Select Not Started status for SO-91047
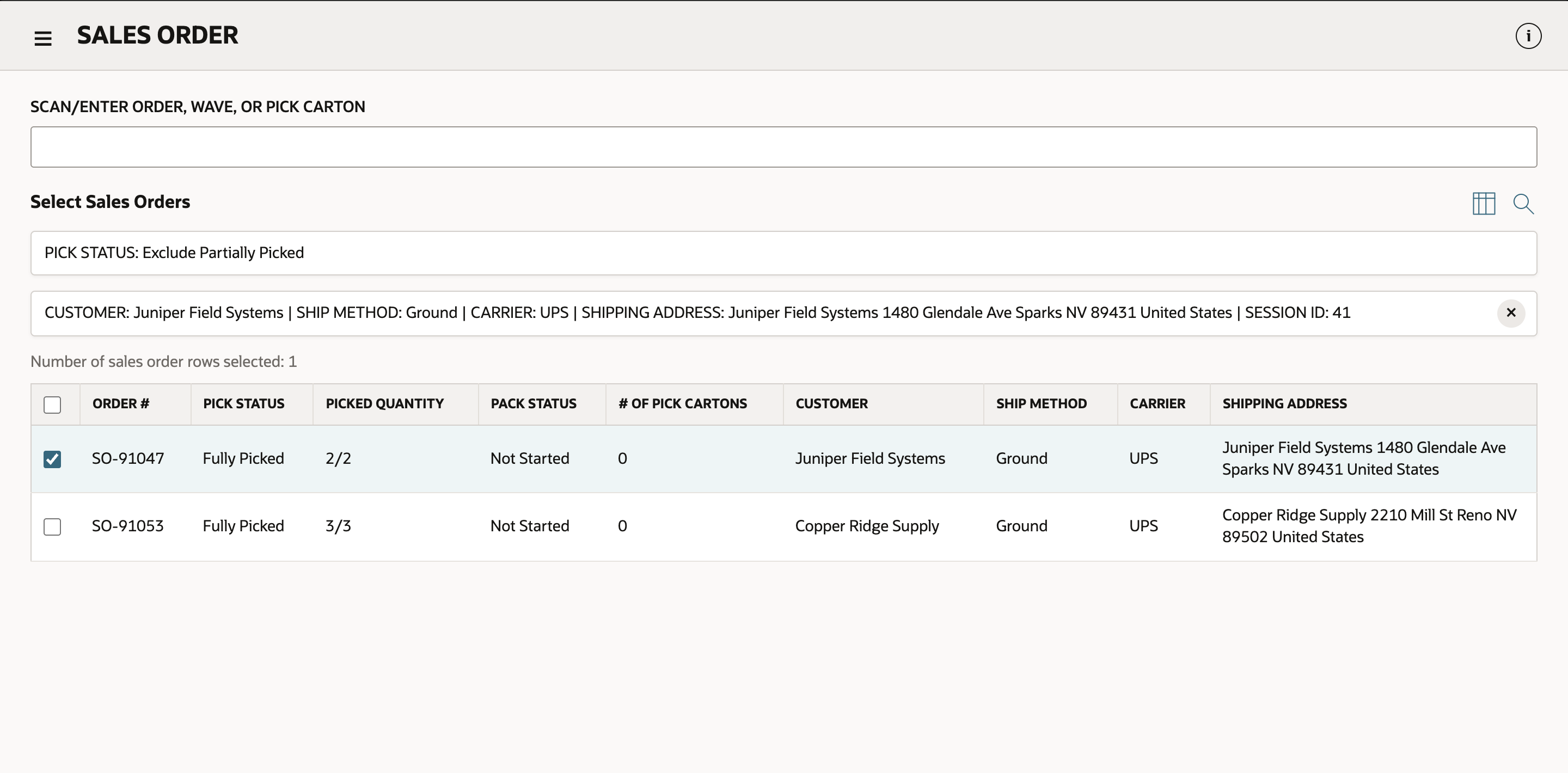 click(x=530, y=458)
